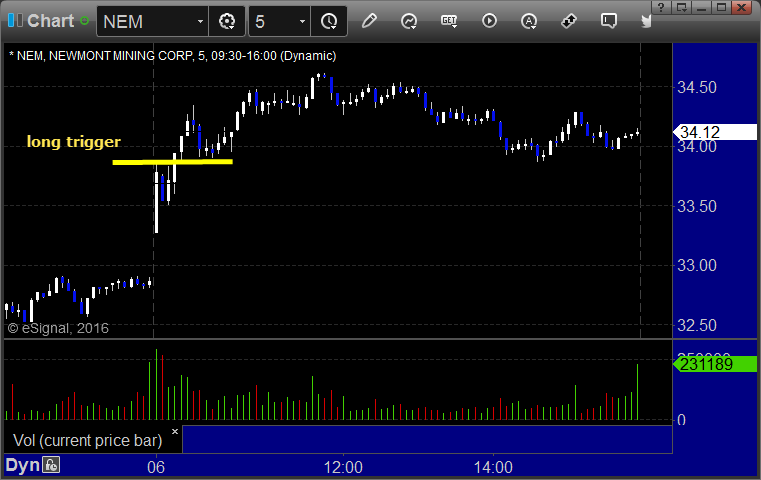Click the Dyn mode label
Image resolution: width=761 pixels, height=480 pixels.
point(22,465)
